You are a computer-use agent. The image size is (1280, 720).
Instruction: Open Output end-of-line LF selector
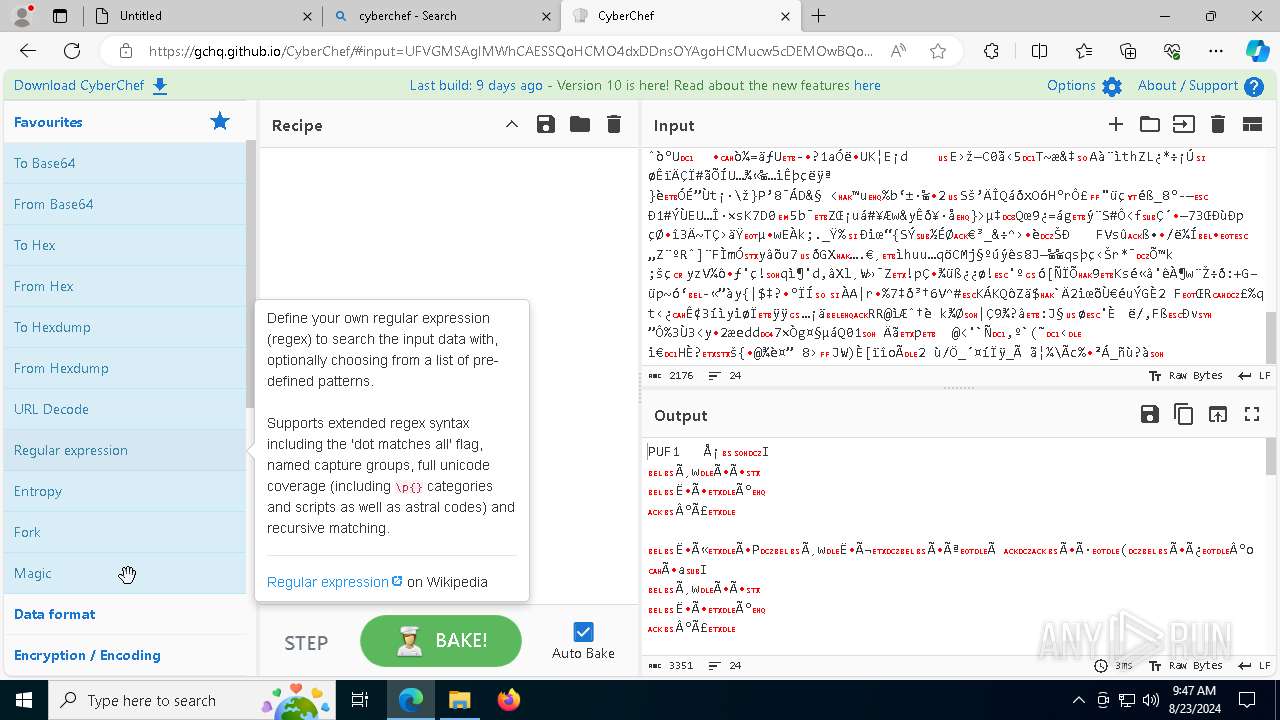coord(1254,665)
